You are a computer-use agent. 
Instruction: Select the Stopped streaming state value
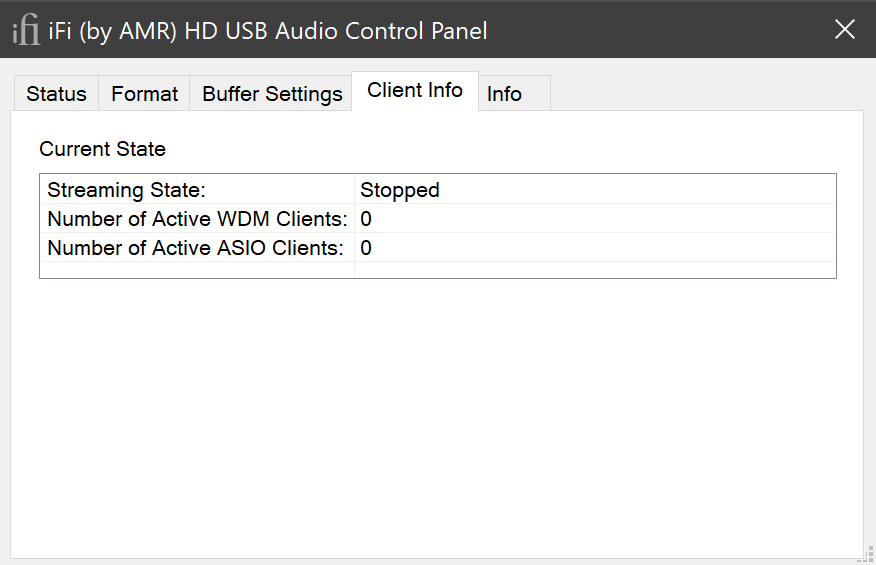point(400,190)
